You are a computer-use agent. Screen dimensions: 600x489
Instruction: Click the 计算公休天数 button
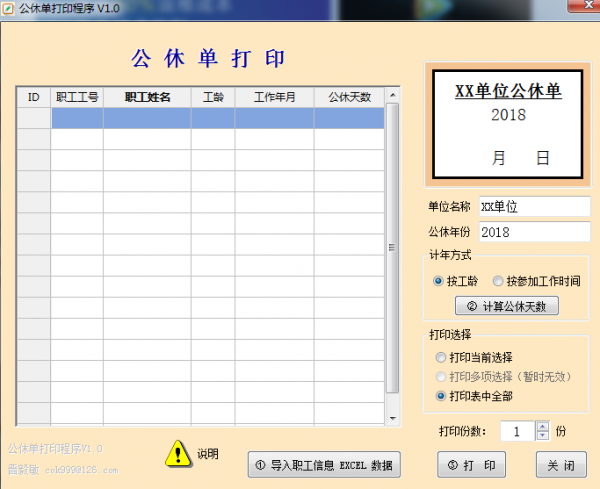[507, 306]
